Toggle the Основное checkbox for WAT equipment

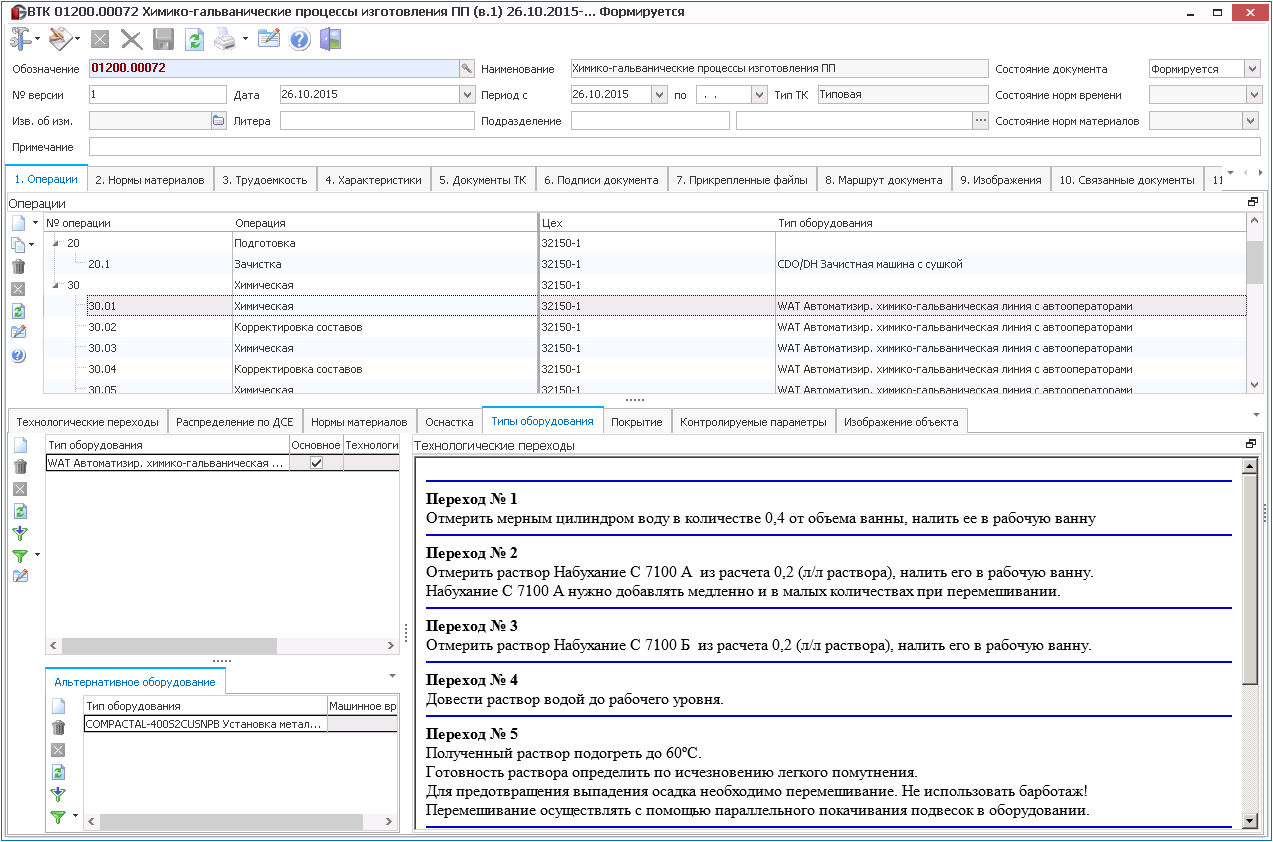(316, 464)
